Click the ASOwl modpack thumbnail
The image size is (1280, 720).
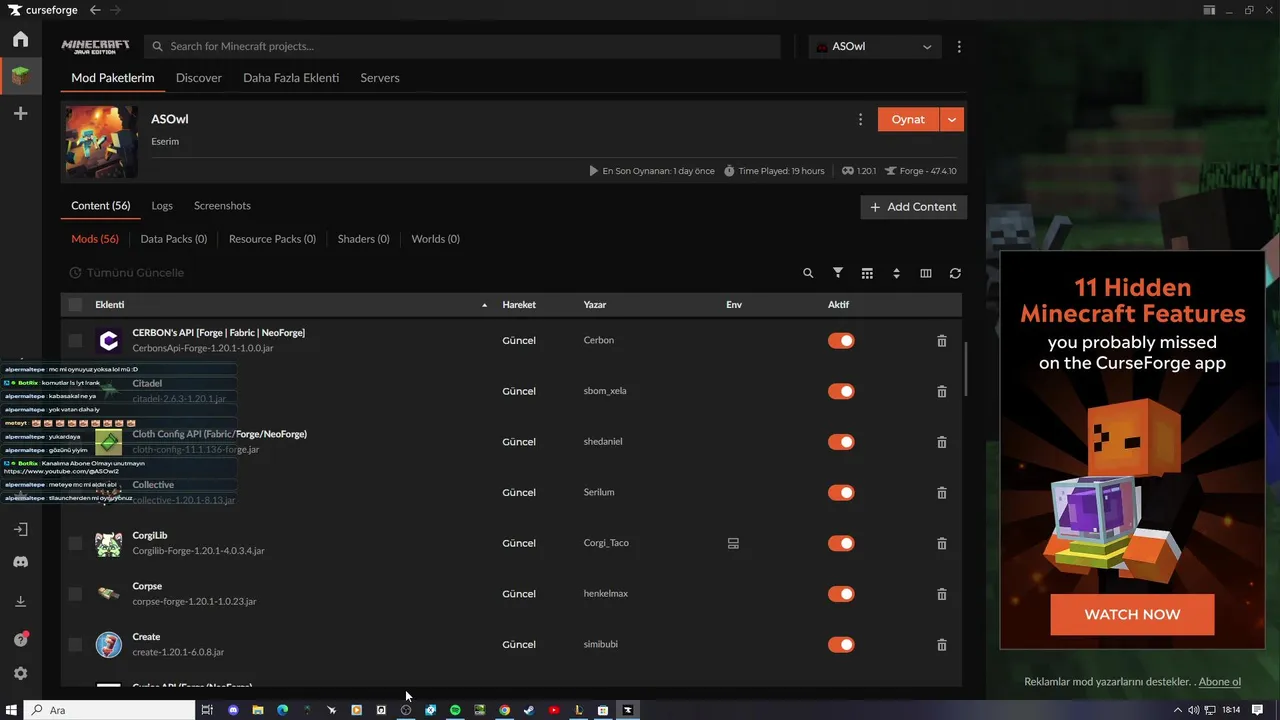coord(102,142)
